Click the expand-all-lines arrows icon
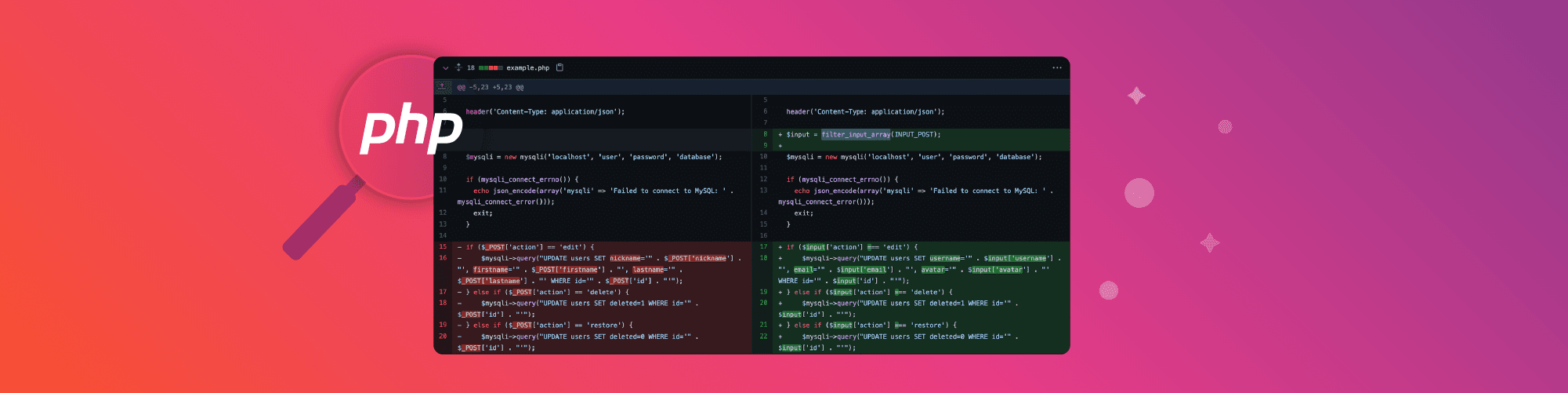Viewport: 1568px width, 393px height. [458, 67]
